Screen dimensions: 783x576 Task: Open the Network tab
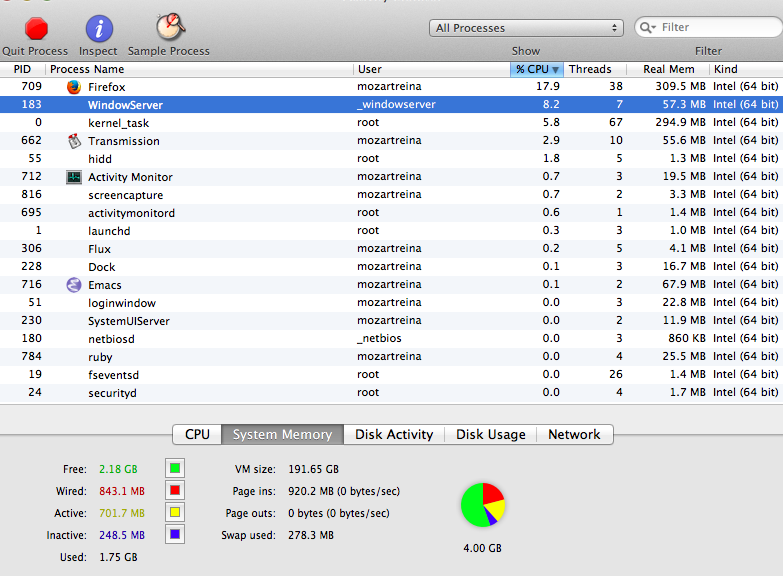pos(574,434)
